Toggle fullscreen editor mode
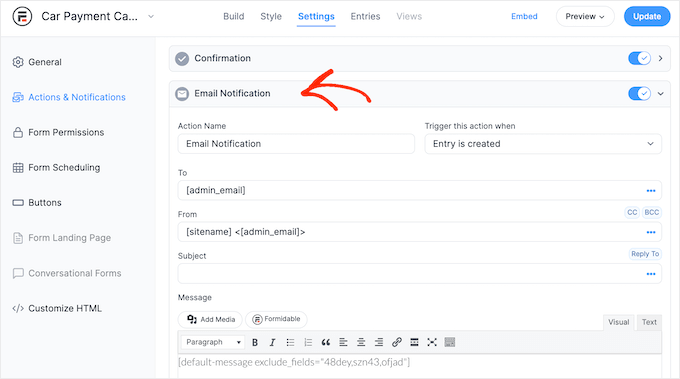The height and width of the screenshot is (379, 680). point(432,343)
